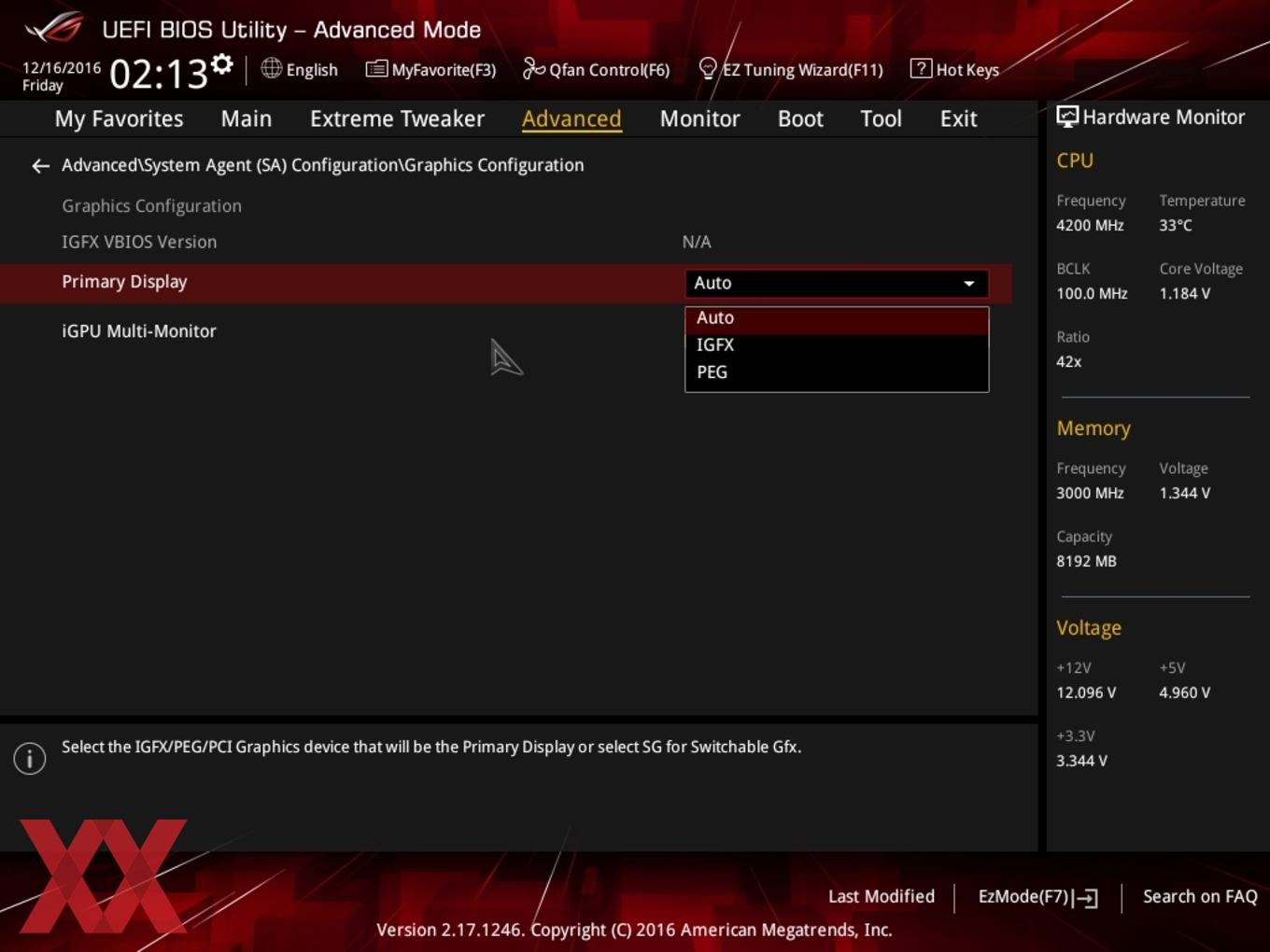Click the 02:13 clock display
Screen dimensions: 1270x952
(x=159, y=74)
